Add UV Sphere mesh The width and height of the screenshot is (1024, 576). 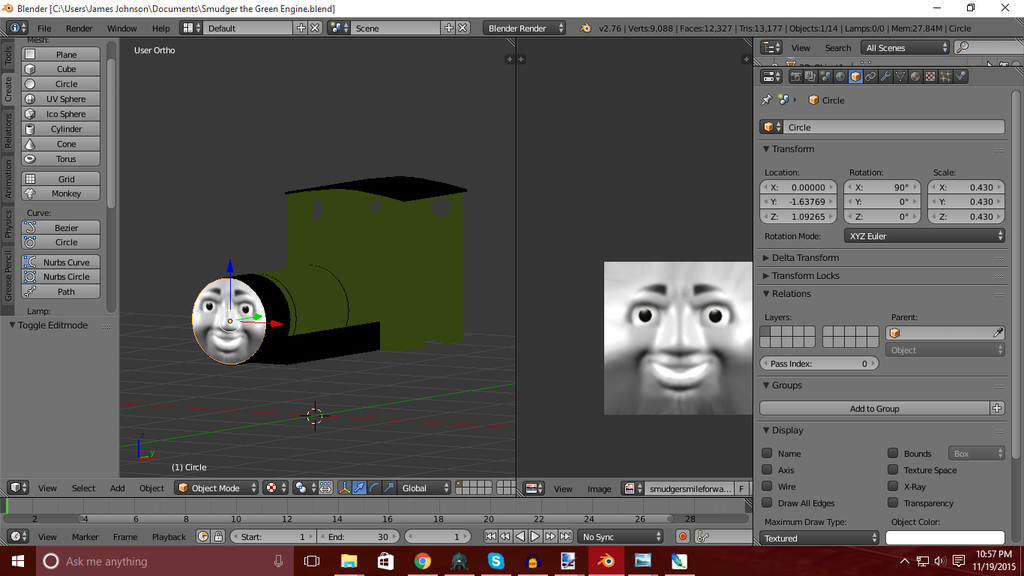tap(61, 99)
